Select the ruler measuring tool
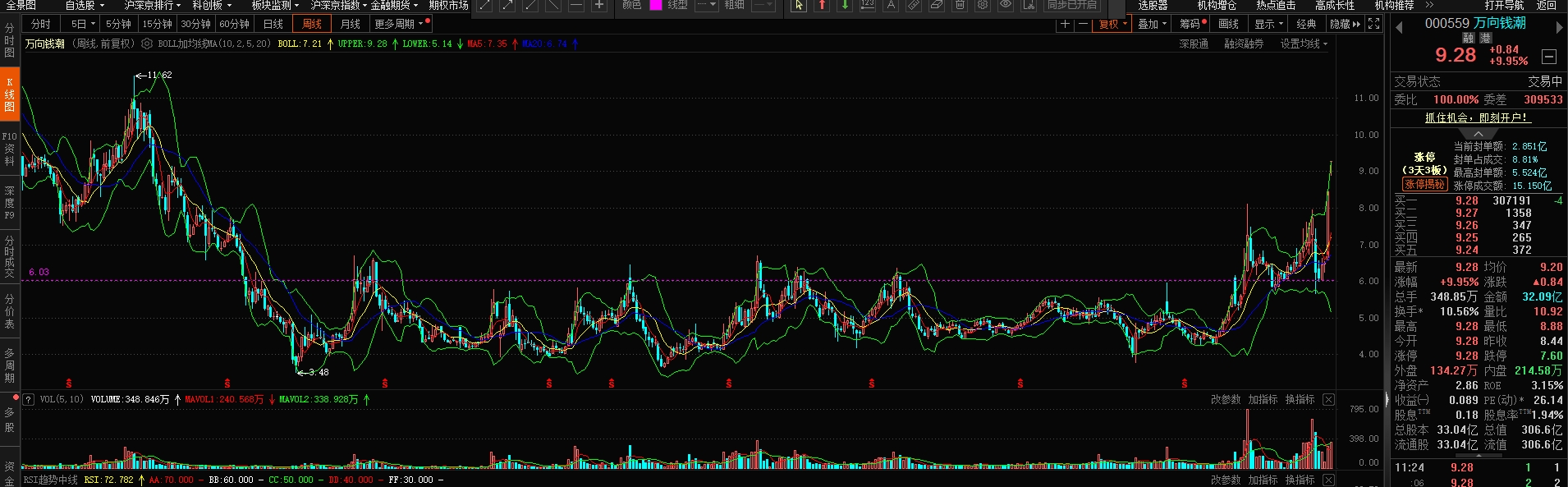Screen dimensions: 1568x487 [x=914, y=5]
